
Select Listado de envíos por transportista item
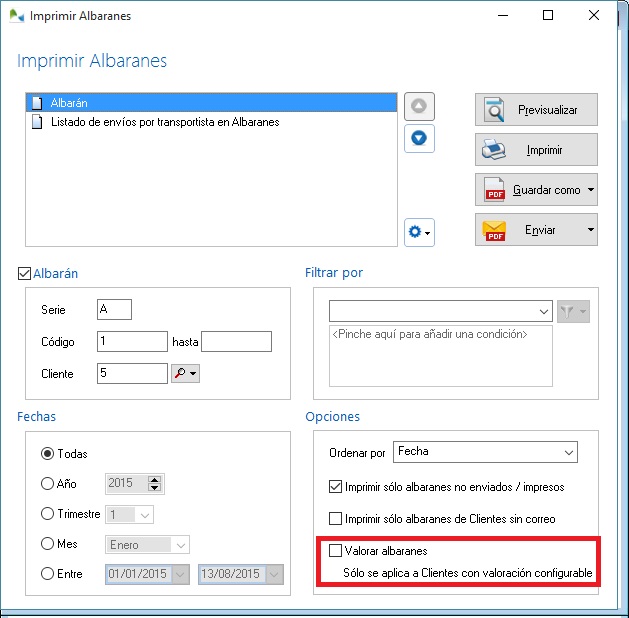click(x=164, y=122)
